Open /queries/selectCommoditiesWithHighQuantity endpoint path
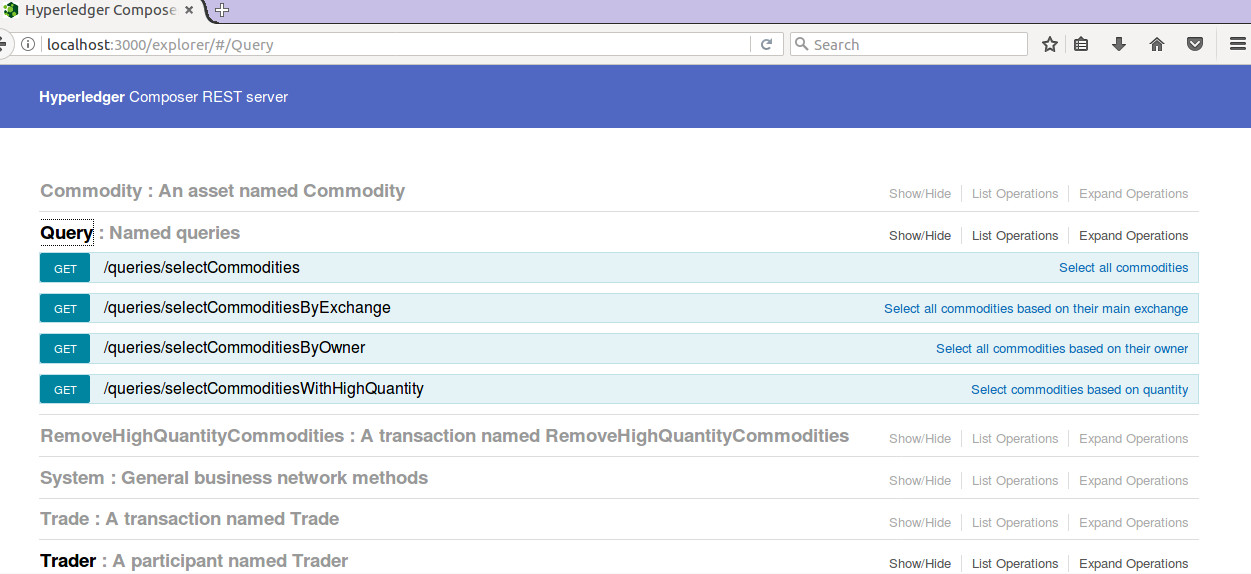 pos(264,389)
